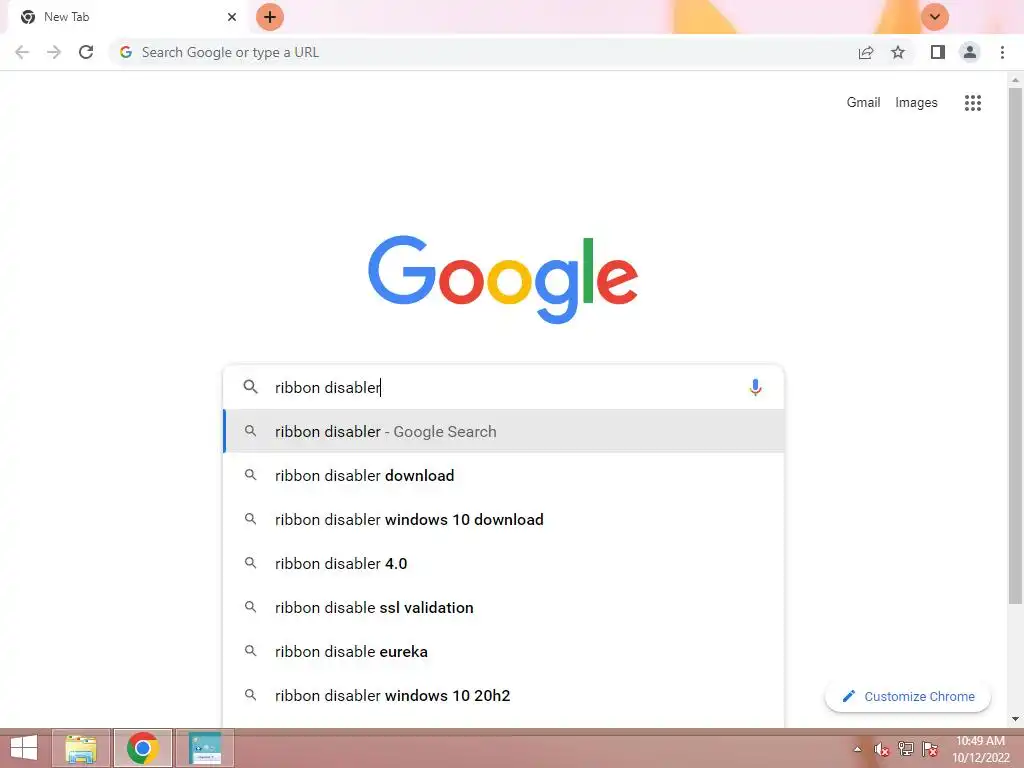The image size is (1024, 768).
Task: Open the tab search dropdown arrow
Action: pos(935,17)
